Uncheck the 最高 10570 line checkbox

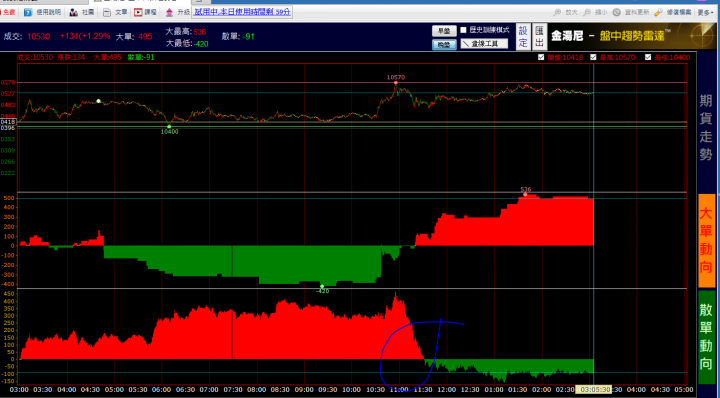pyautogui.click(x=593, y=57)
